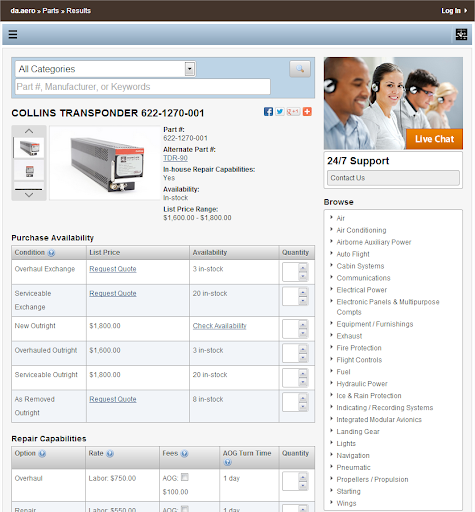Tick the AOG checkbox in Repair row
475x512 pixels.
[185, 509]
